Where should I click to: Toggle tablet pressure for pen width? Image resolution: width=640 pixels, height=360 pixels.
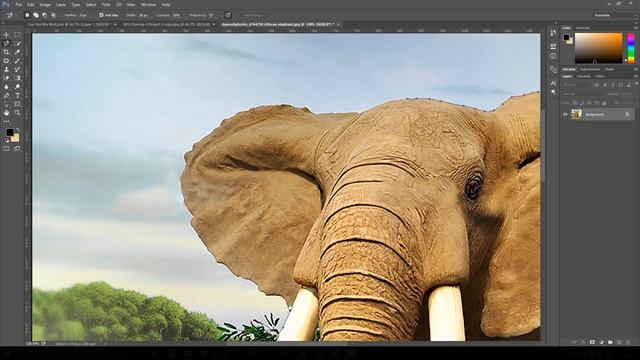pos(228,15)
